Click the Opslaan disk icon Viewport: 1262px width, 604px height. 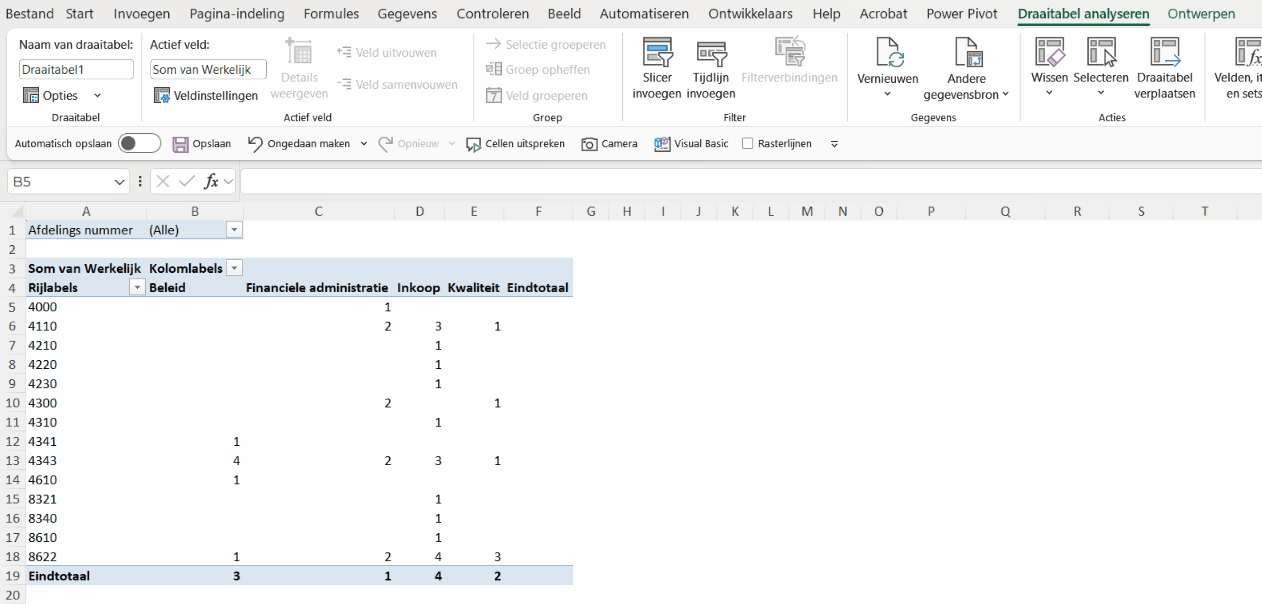click(181, 144)
